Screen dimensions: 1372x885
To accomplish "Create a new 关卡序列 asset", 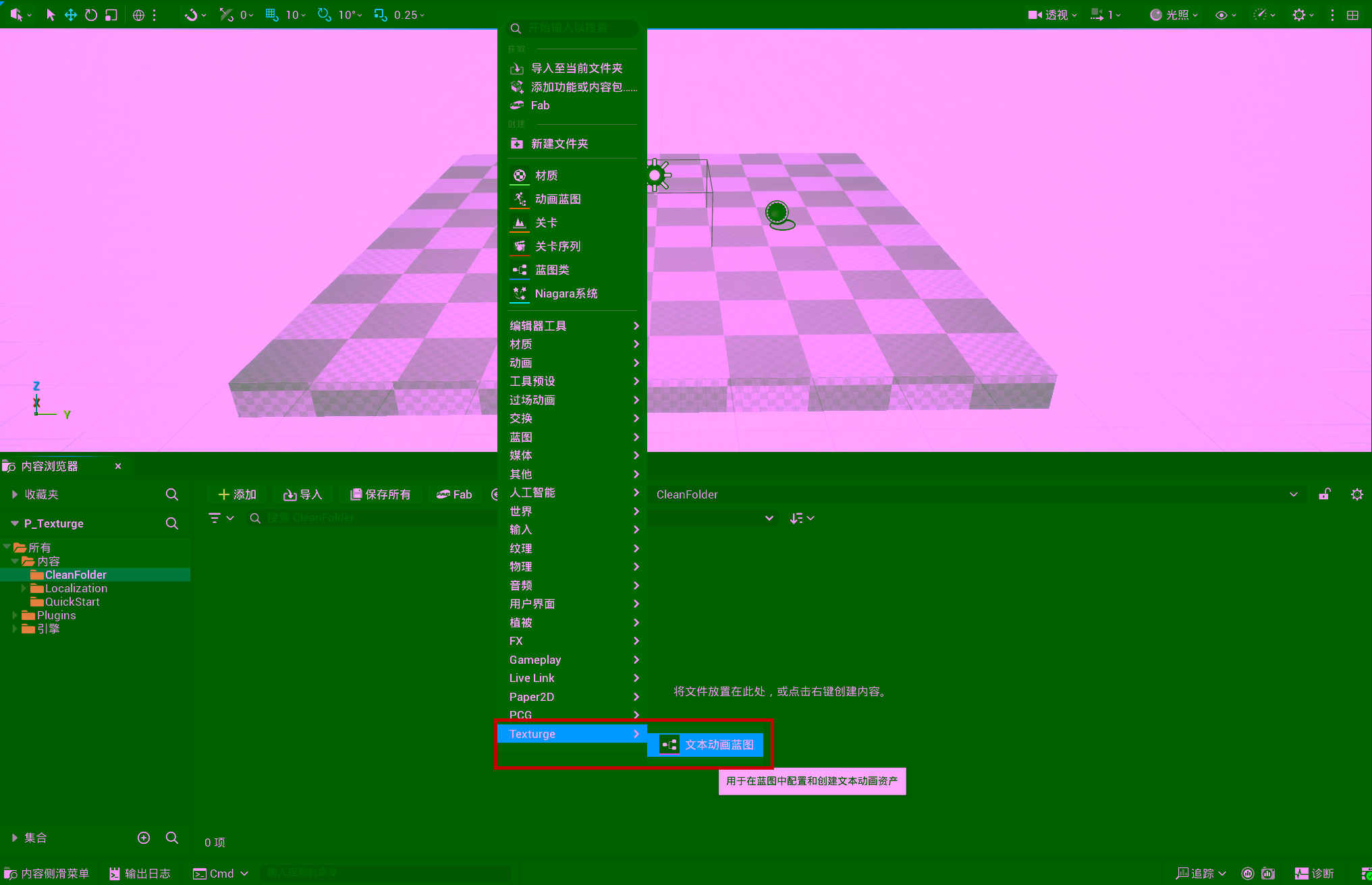I will coord(572,246).
